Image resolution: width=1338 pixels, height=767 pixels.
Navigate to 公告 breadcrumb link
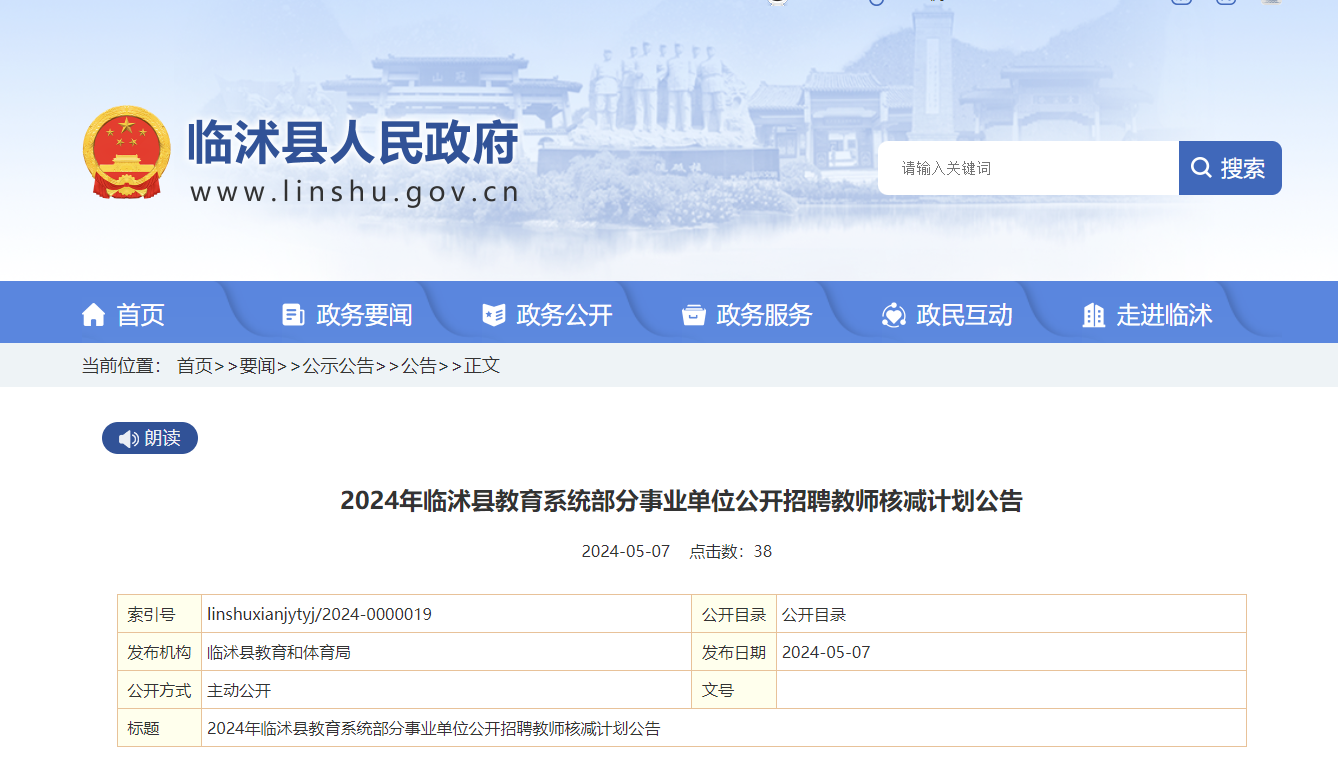click(419, 366)
